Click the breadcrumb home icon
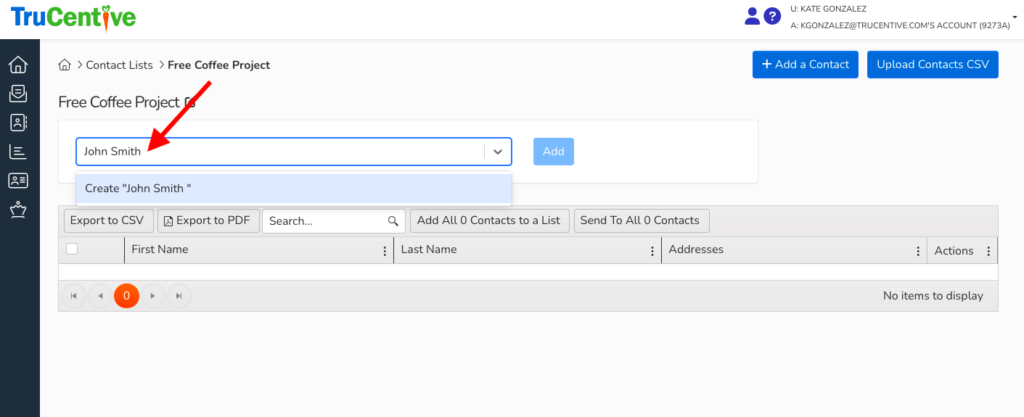The height and width of the screenshot is (417, 1024). tap(65, 65)
